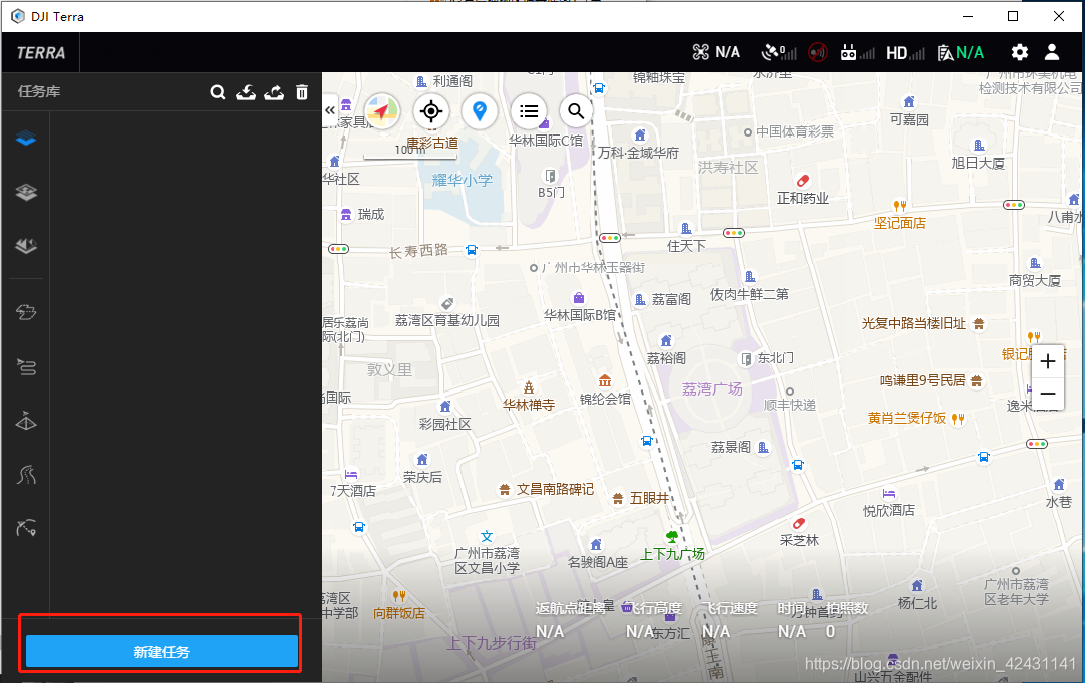1085x683 pixels.
Task: Click the export mission icon in 任务库 header
Action: click(x=274, y=92)
